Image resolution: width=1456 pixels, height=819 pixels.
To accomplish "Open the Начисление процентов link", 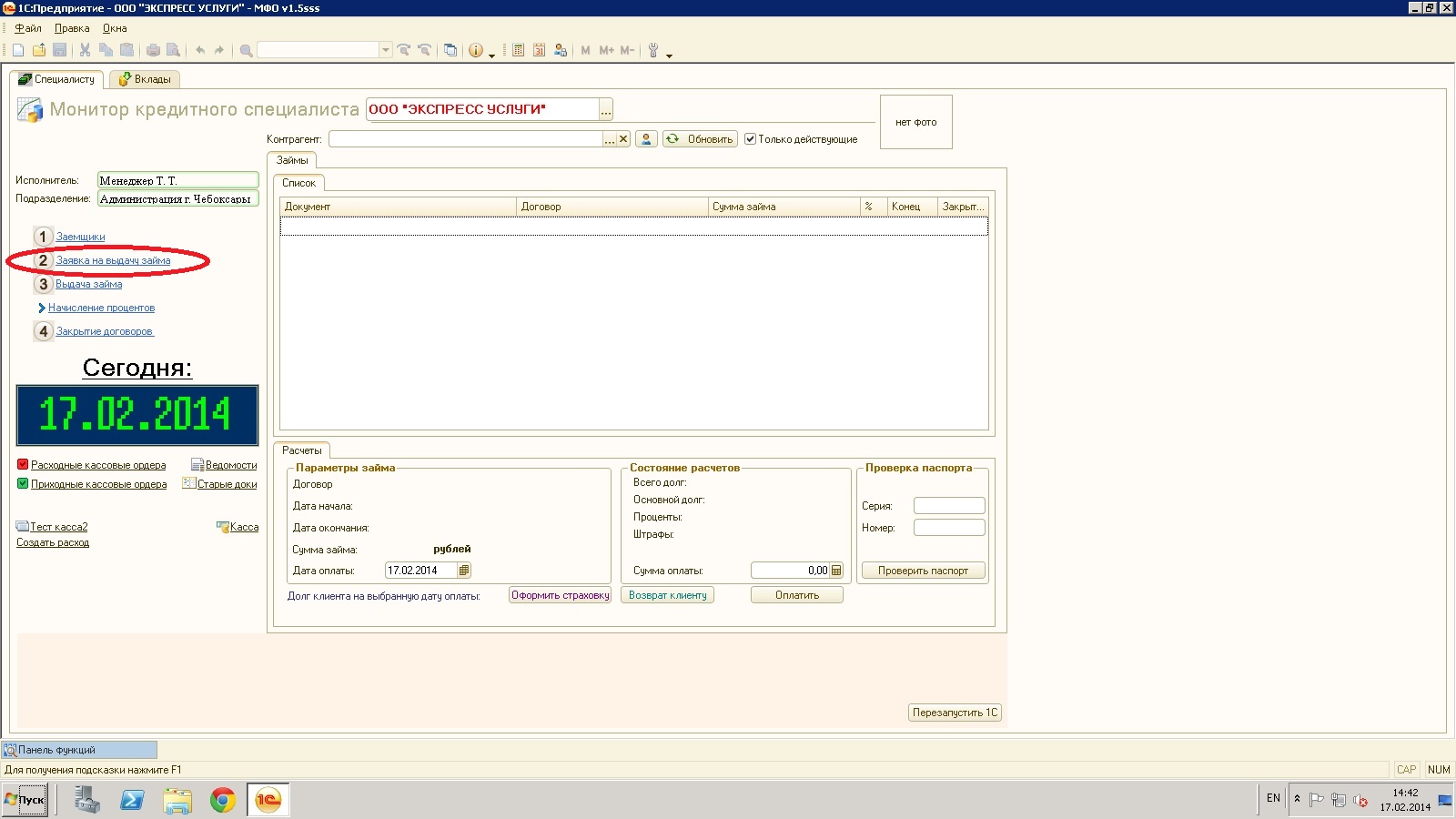I will (x=101, y=308).
